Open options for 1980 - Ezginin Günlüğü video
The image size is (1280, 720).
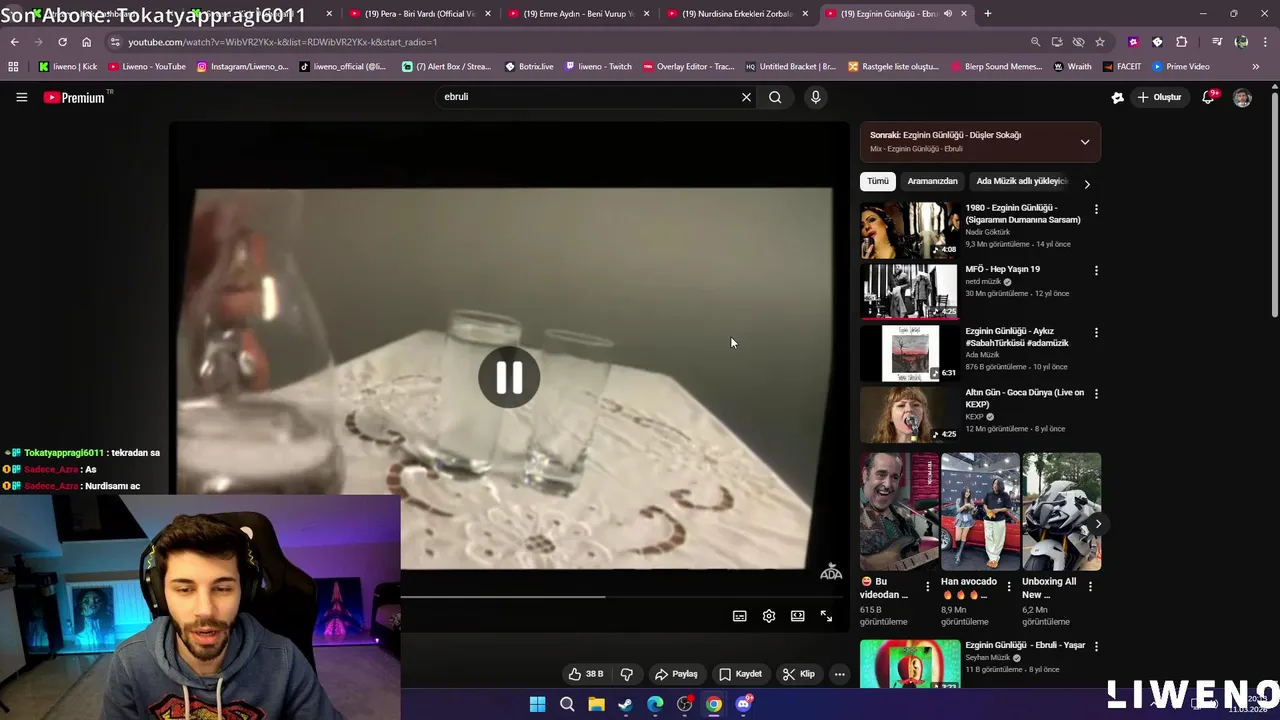[1096, 209]
